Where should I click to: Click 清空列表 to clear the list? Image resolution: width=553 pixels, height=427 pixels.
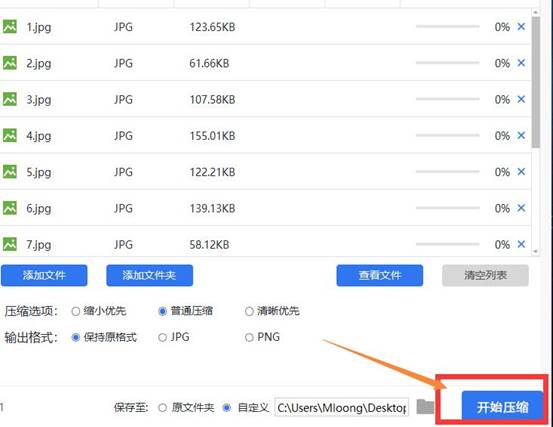coord(485,275)
